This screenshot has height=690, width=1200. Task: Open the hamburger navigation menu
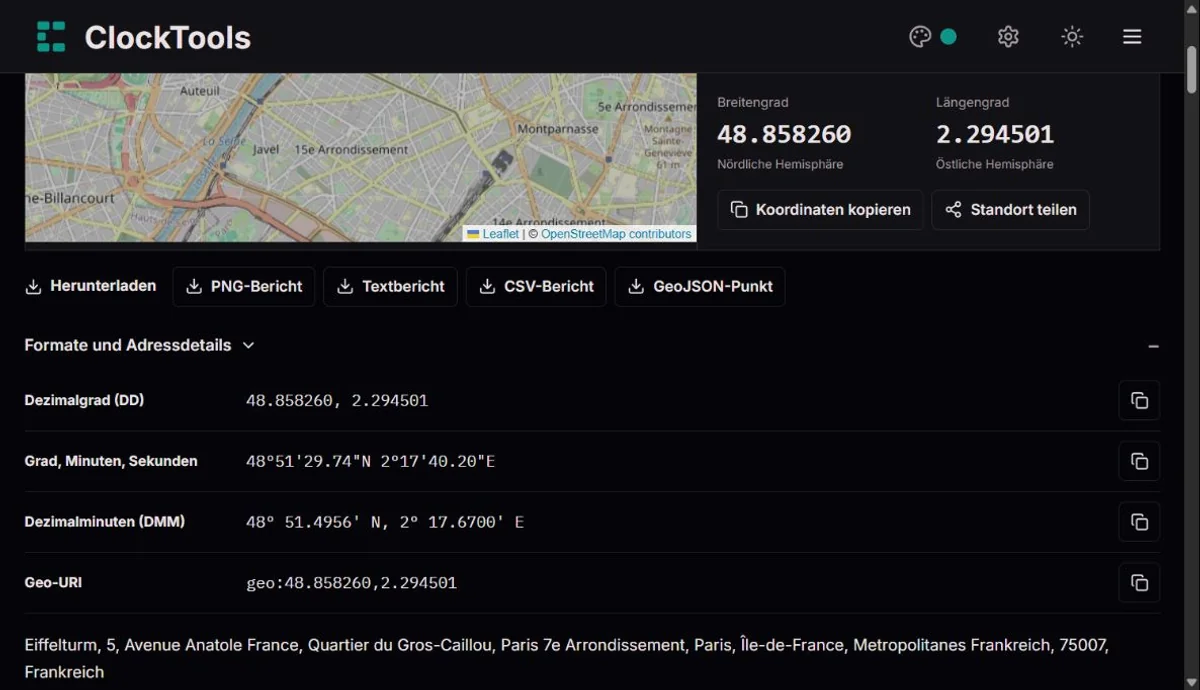tap(1132, 37)
